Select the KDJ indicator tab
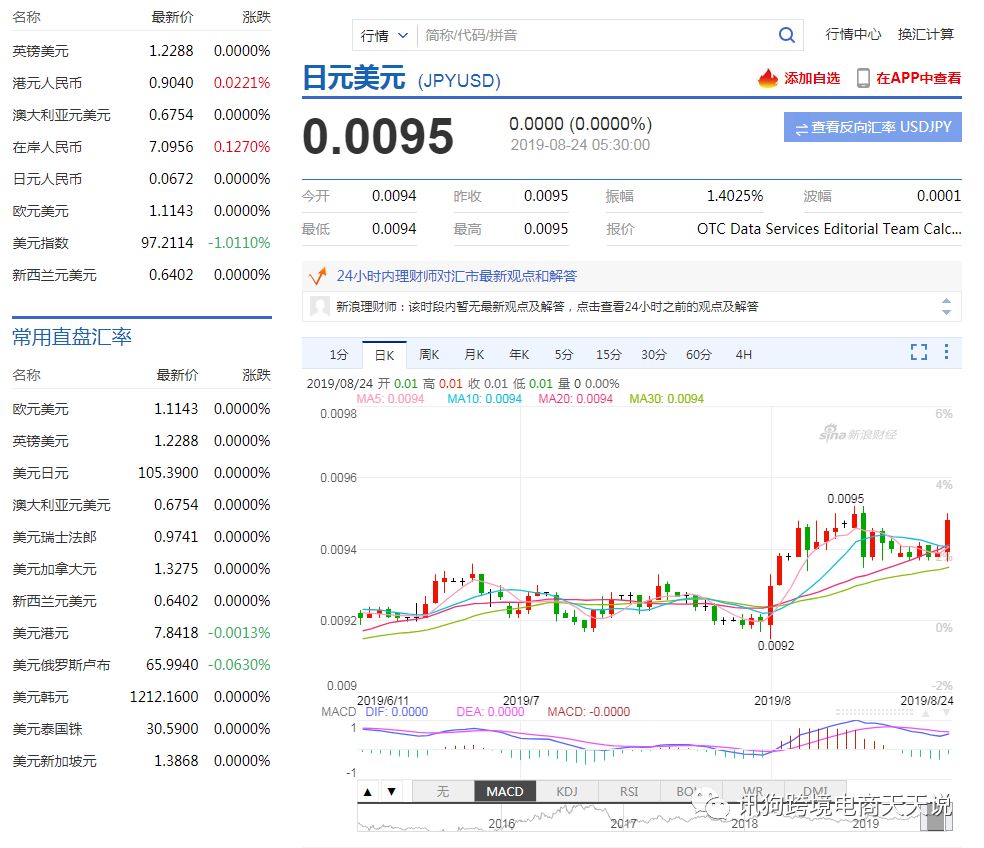 coord(567,792)
